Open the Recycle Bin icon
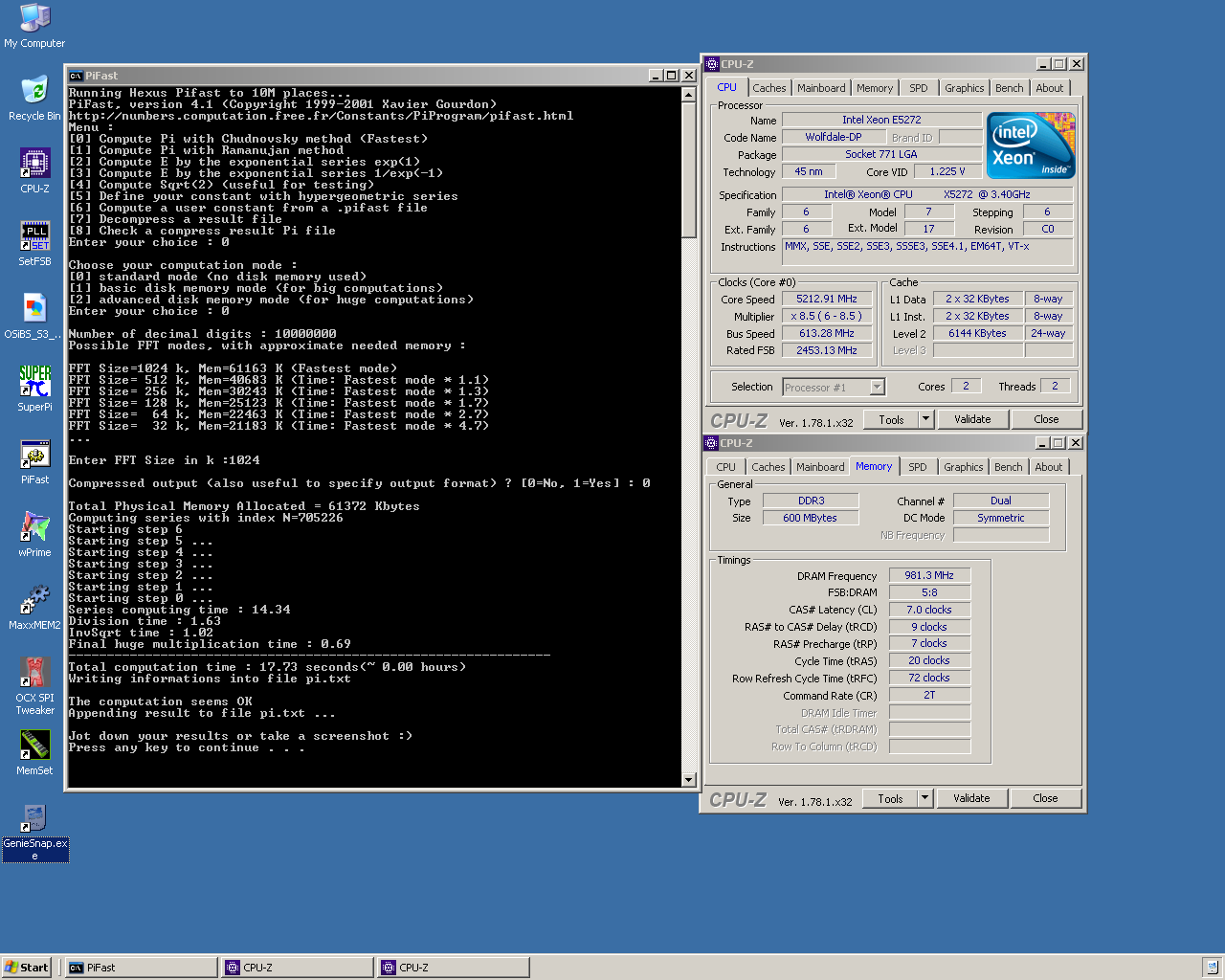Viewport: 1225px width, 980px height. [x=34, y=99]
